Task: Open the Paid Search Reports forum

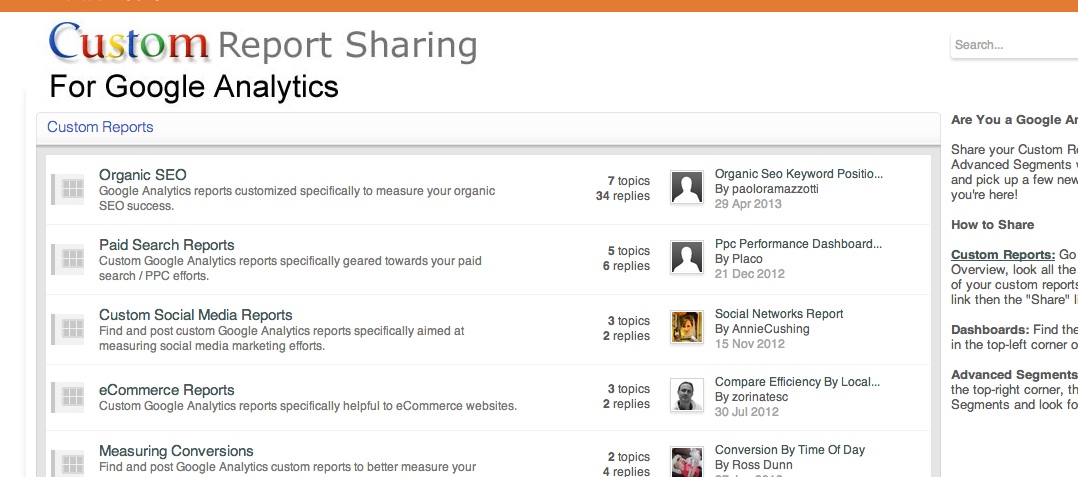Action: coord(166,245)
